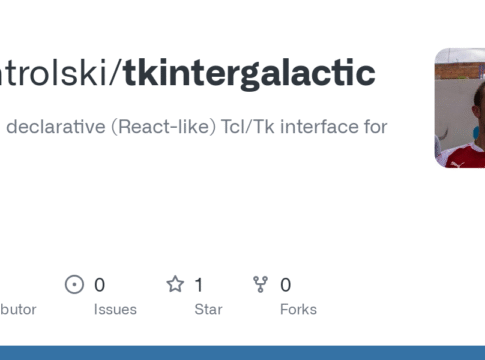
Task: Click the forks count number 0
Action: click(x=285, y=285)
